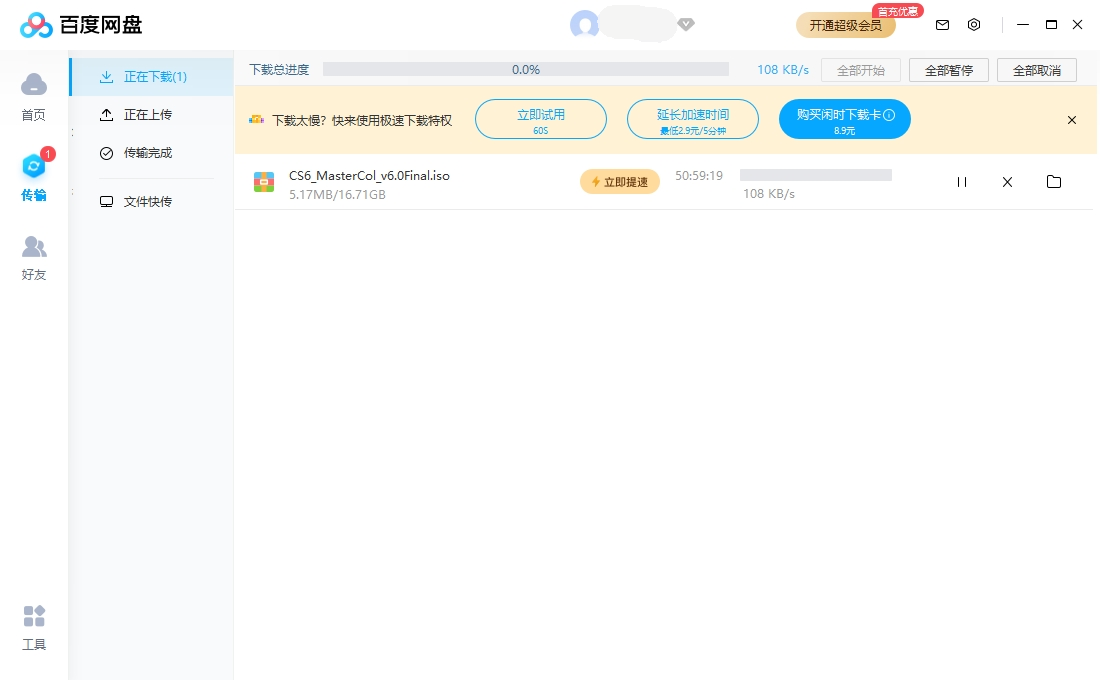Viewport: 1100px width, 680px height.
Task: Click the total speed 108 KB/s in header
Action: (x=783, y=69)
